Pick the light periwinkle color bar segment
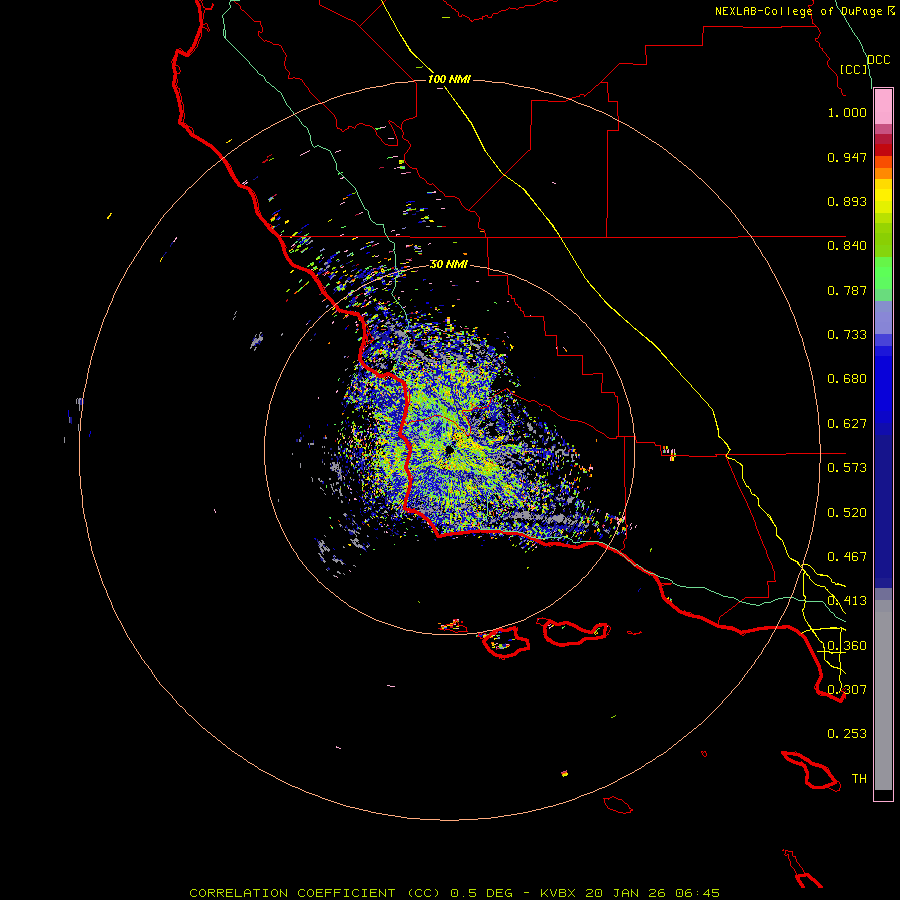This screenshot has width=900, height=900. [x=883, y=317]
